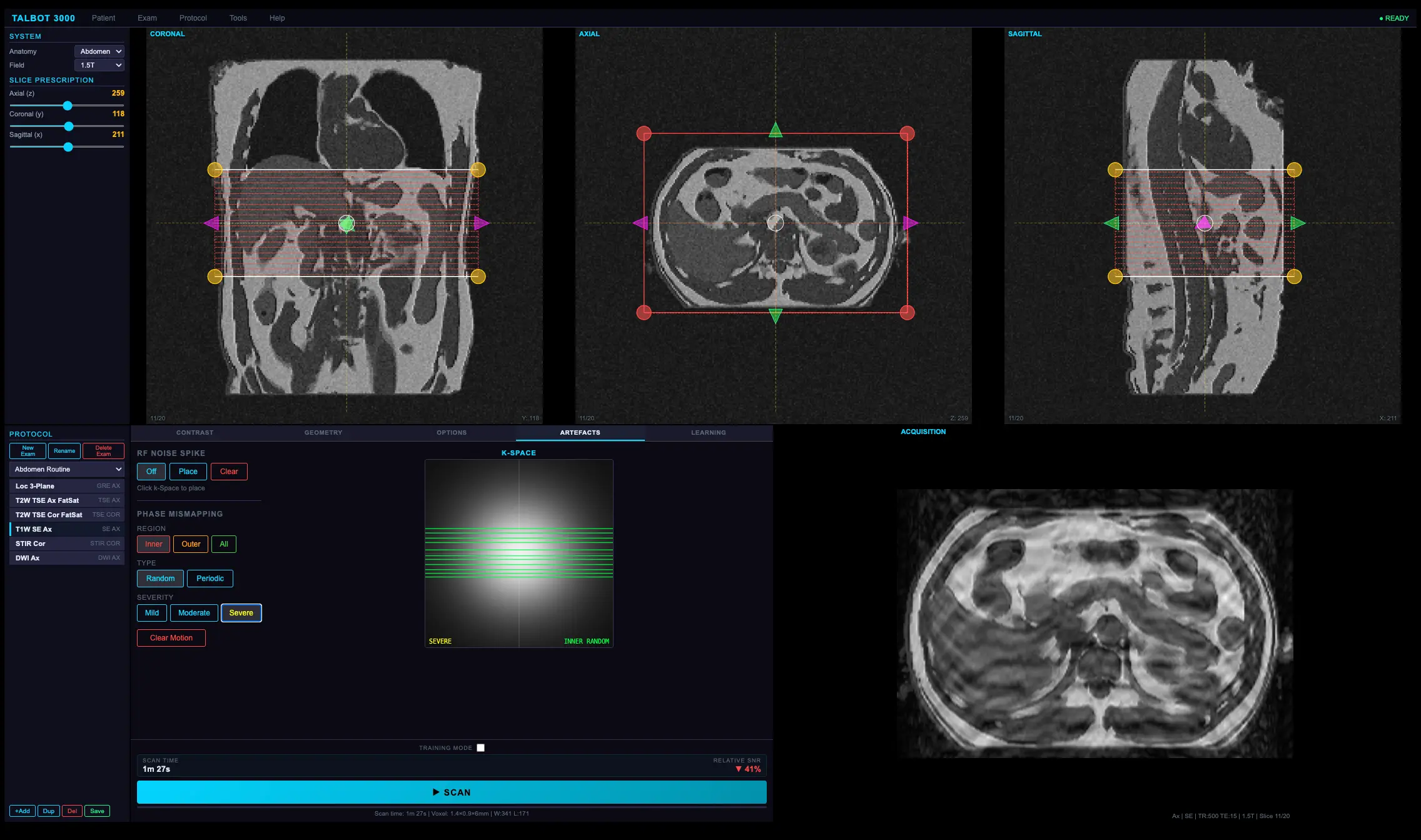Click right green arrow handle in Sagittal view

pos(1298,223)
